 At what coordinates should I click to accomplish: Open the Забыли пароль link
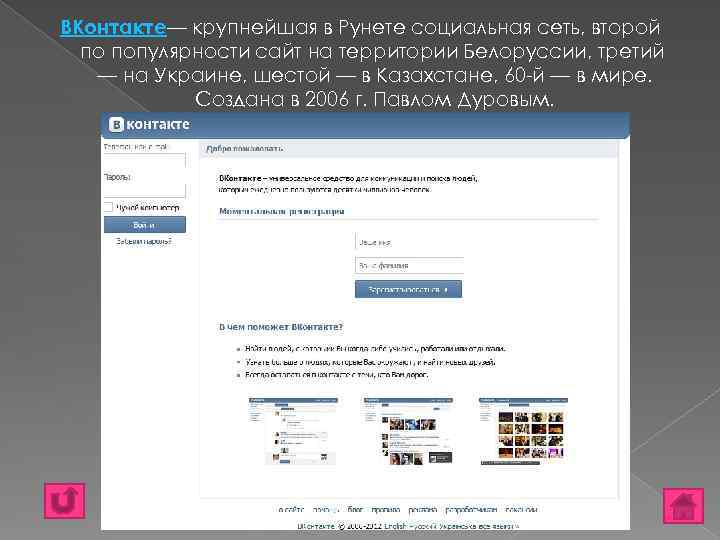pyautogui.click(x=144, y=241)
